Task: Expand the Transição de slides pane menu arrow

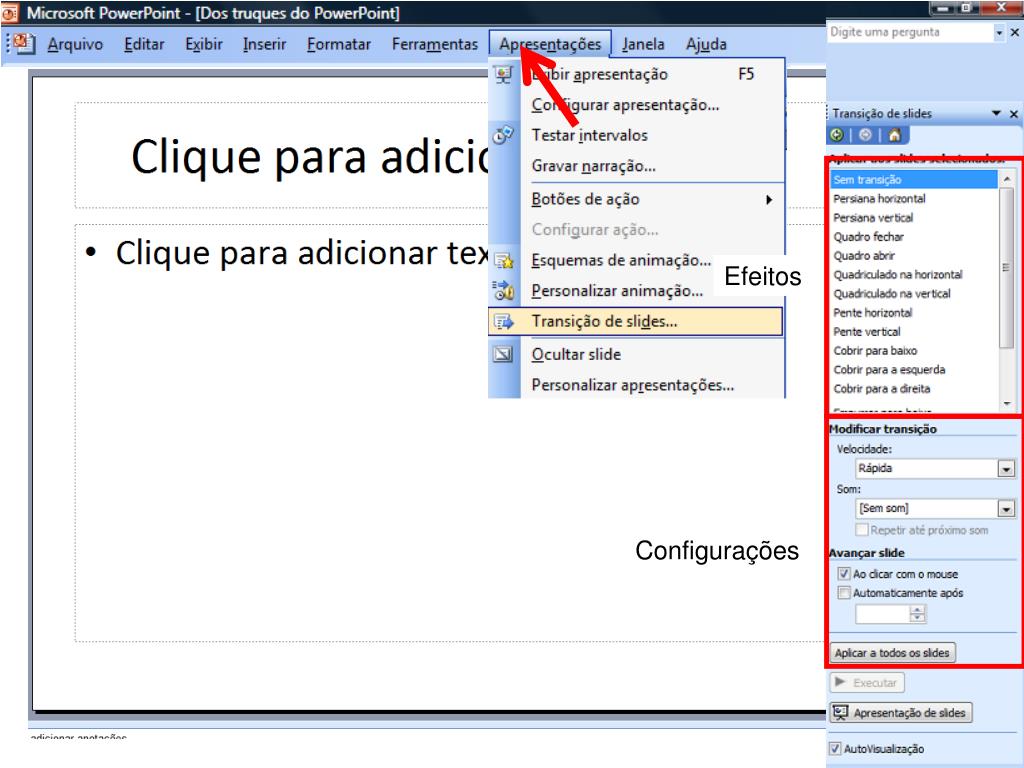Action: pos(997,114)
